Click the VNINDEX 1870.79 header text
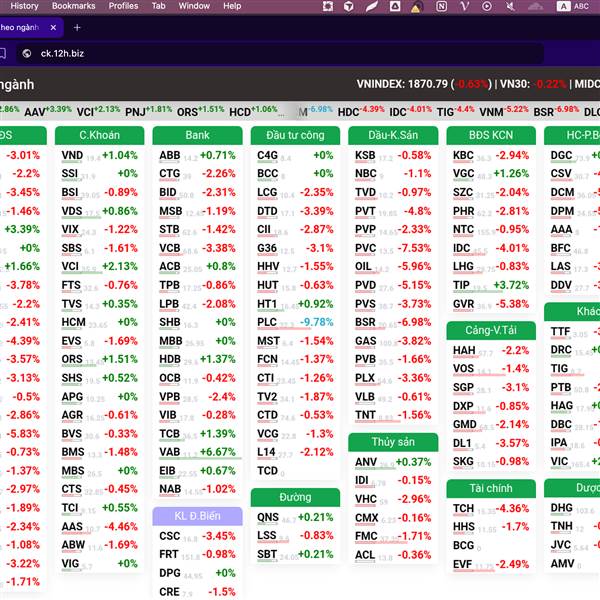The width and height of the screenshot is (600, 600). pyautogui.click(x=402, y=84)
